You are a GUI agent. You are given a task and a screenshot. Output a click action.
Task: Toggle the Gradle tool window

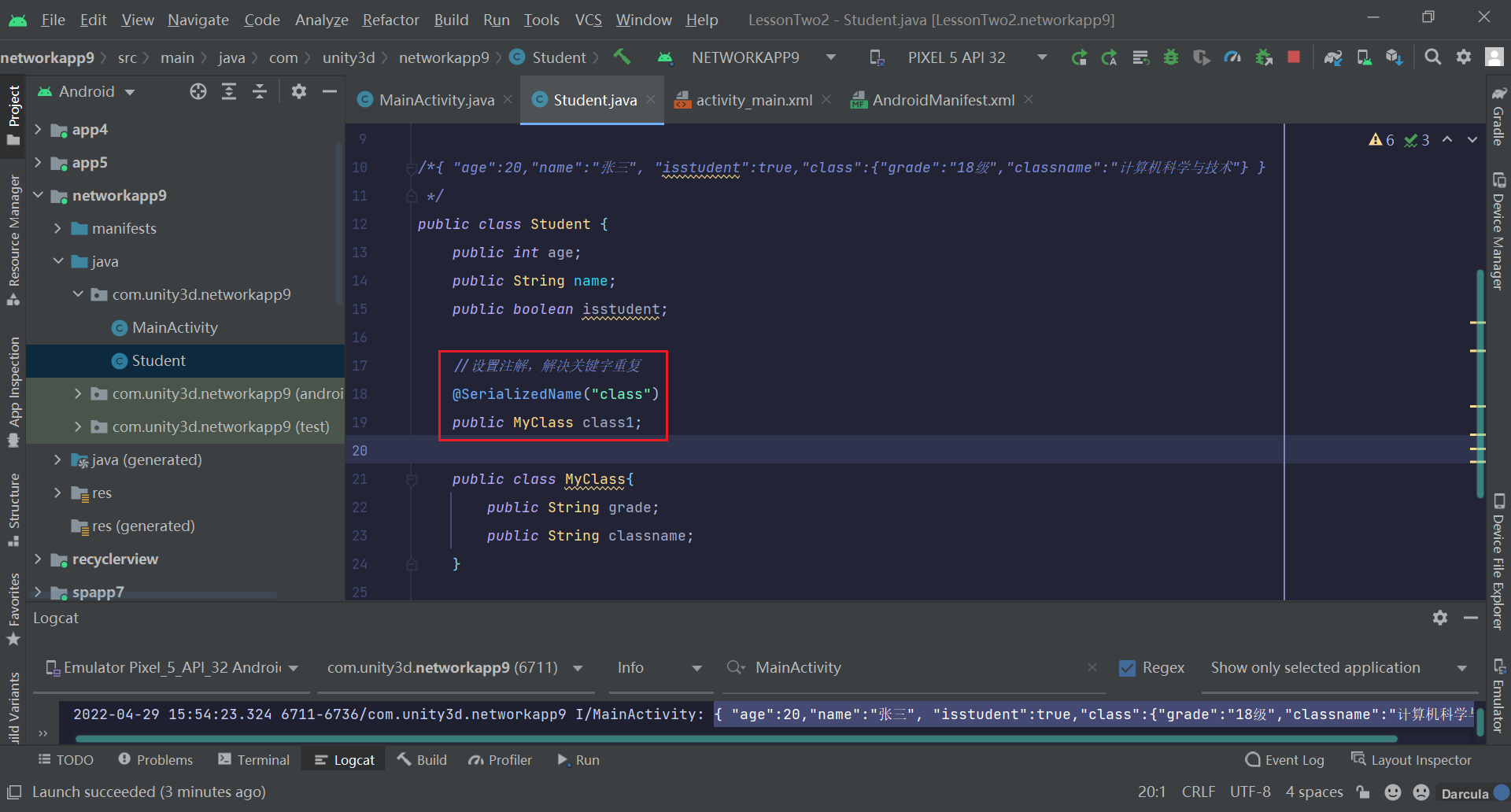pyautogui.click(x=1498, y=116)
